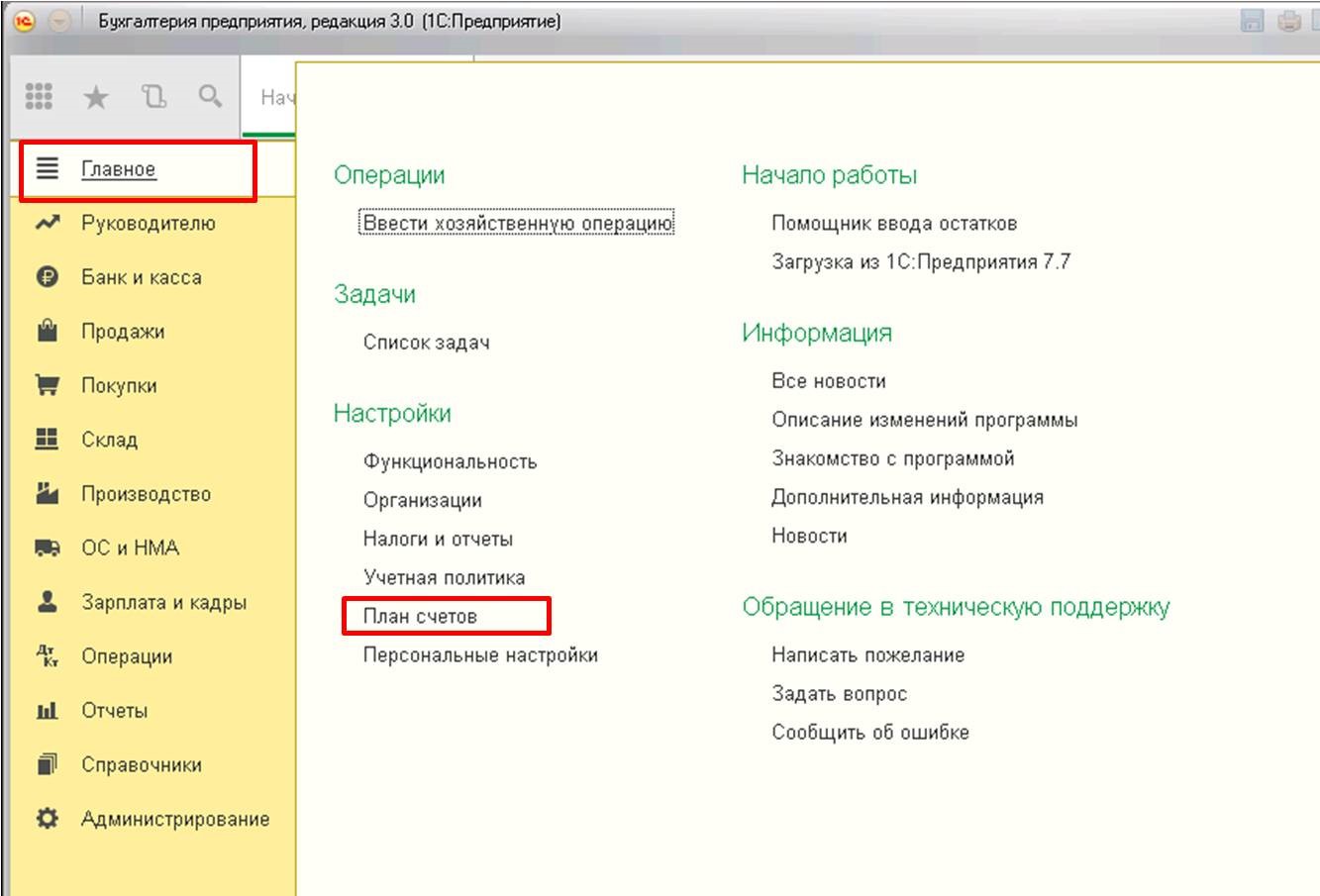
Task: Click Сообщить об ошибке
Action: (870, 733)
